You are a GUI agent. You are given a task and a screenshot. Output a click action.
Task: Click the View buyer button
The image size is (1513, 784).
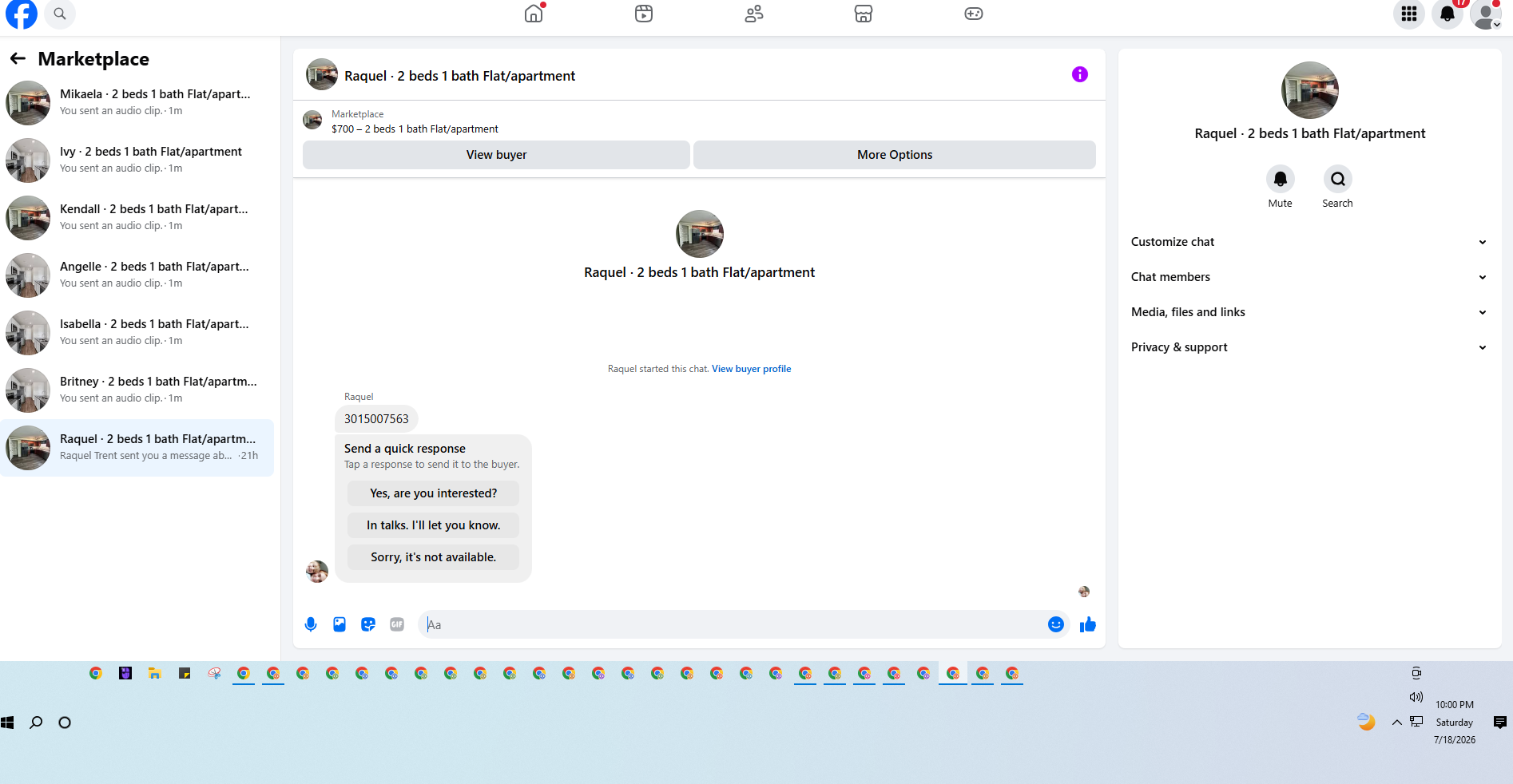496,155
